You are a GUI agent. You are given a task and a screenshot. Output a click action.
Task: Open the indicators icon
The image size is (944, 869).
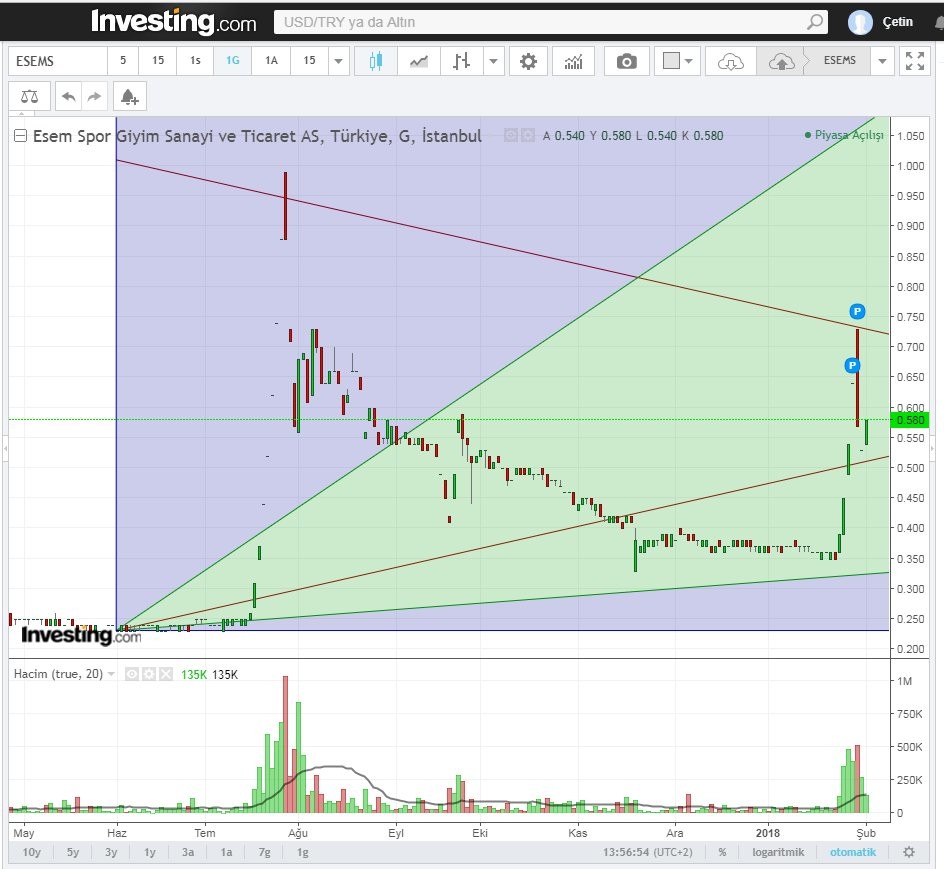(x=573, y=61)
